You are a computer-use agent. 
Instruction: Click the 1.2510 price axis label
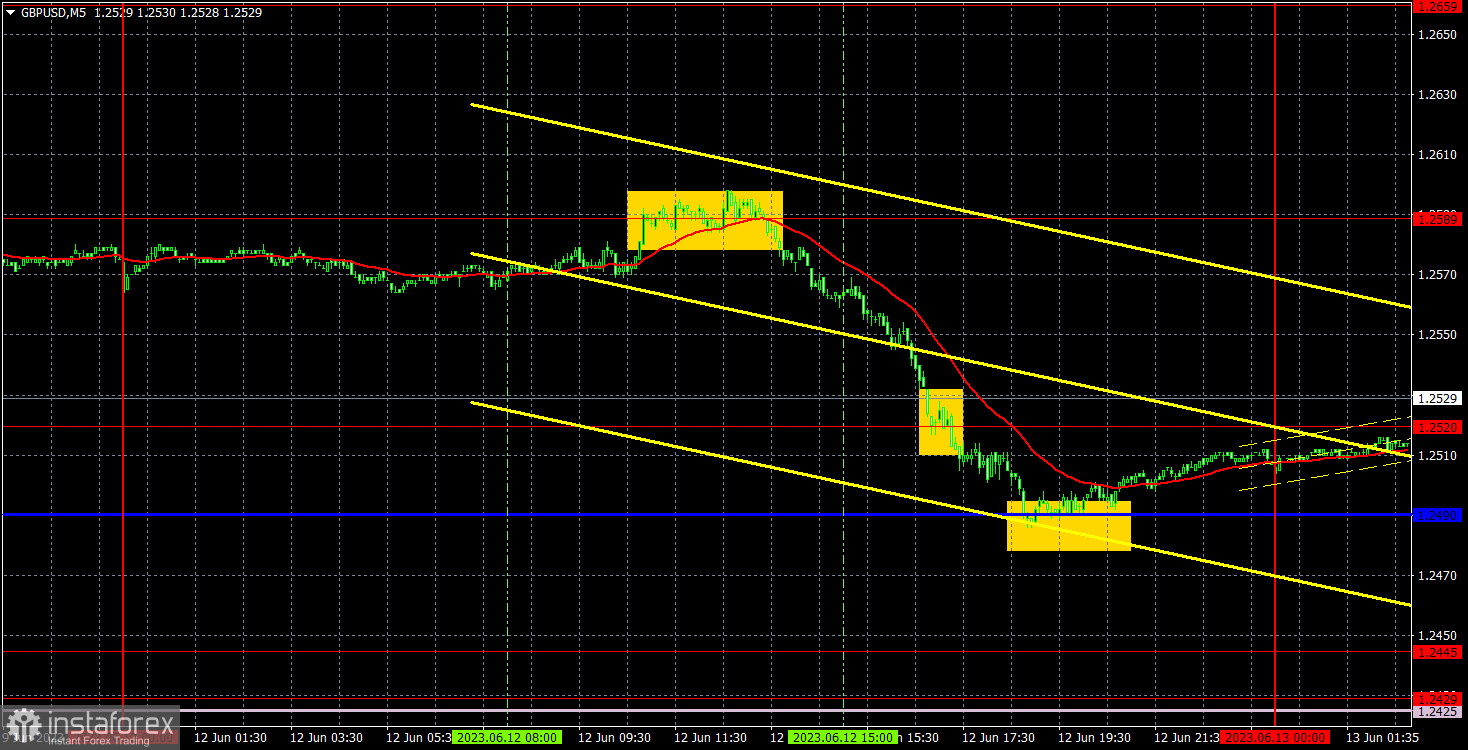click(1436, 455)
